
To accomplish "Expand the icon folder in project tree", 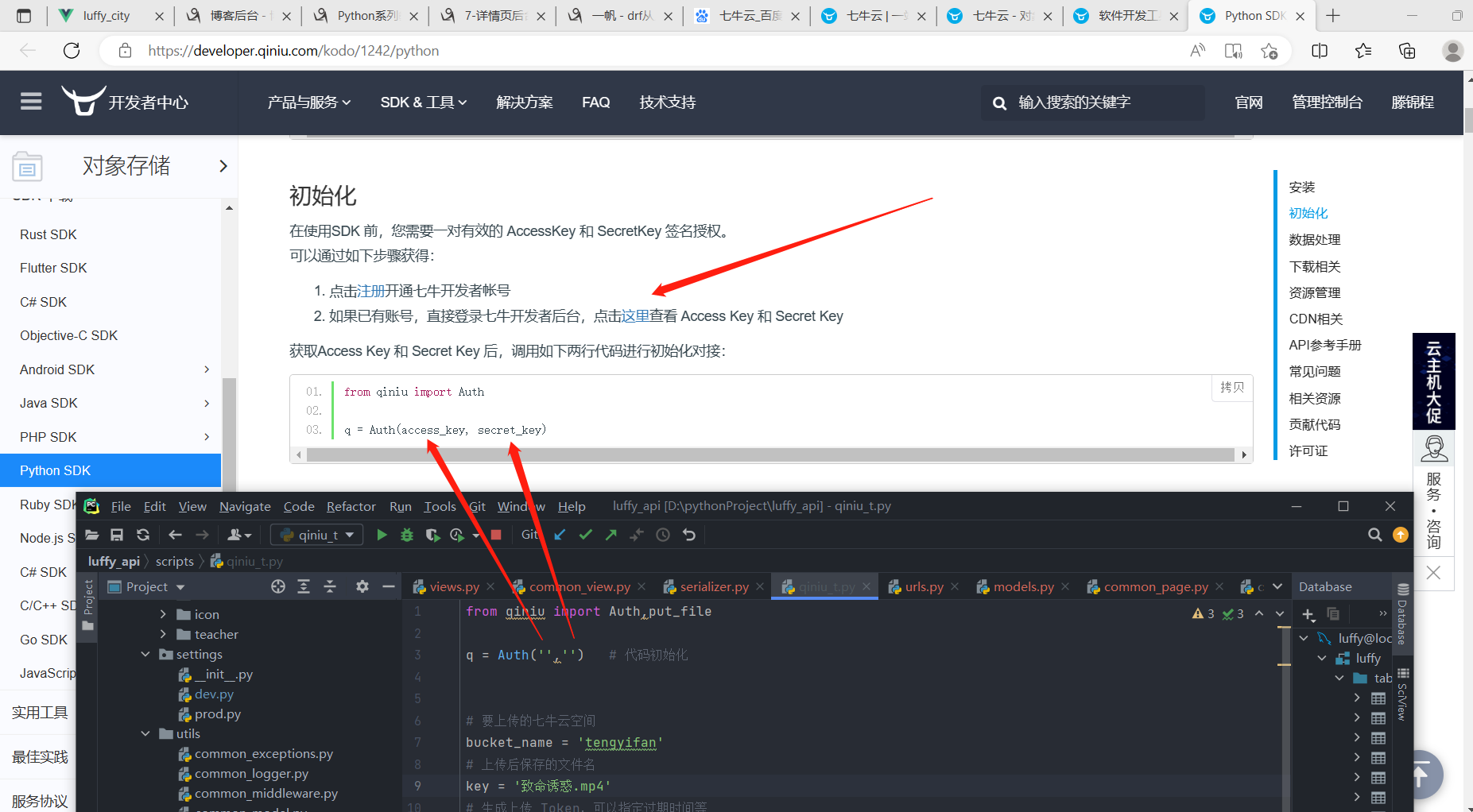I will (x=163, y=614).
